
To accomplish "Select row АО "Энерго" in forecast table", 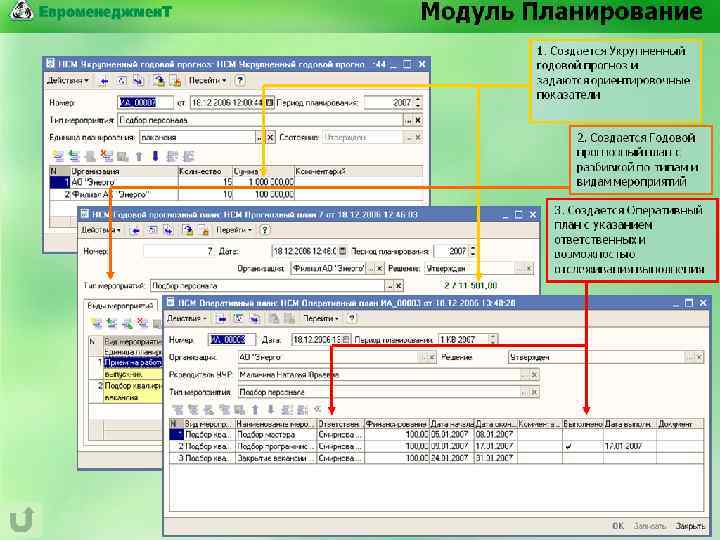I will tap(236, 182).
